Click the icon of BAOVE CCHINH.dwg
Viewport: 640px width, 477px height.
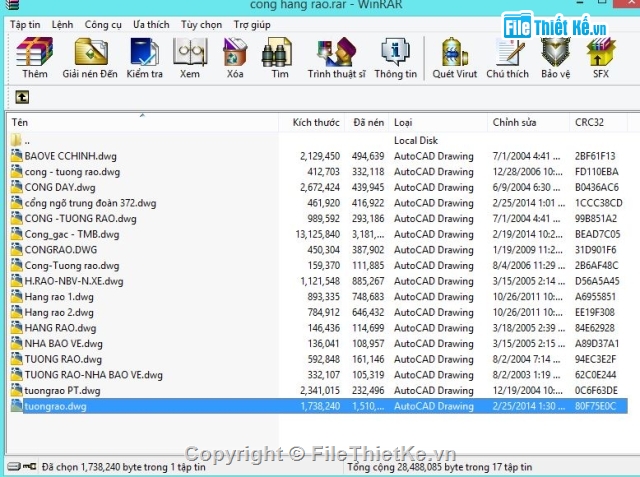tap(16, 155)
